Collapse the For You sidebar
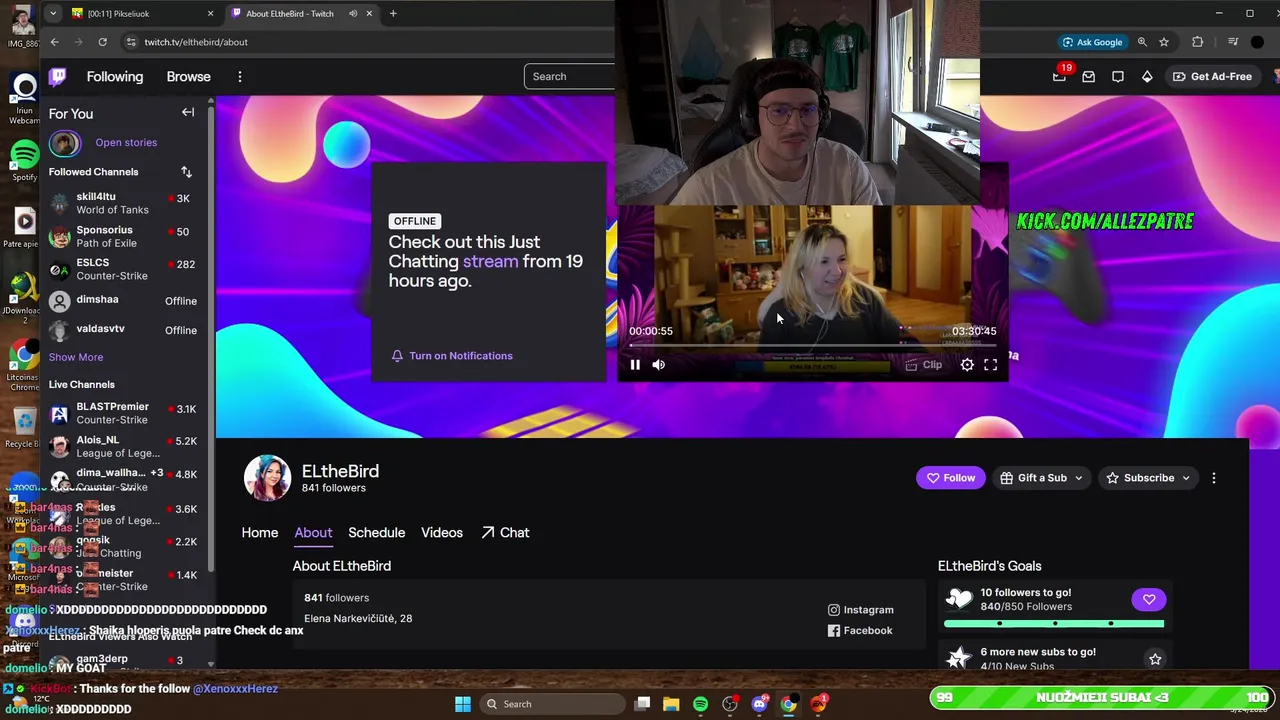 pos(188,112)
